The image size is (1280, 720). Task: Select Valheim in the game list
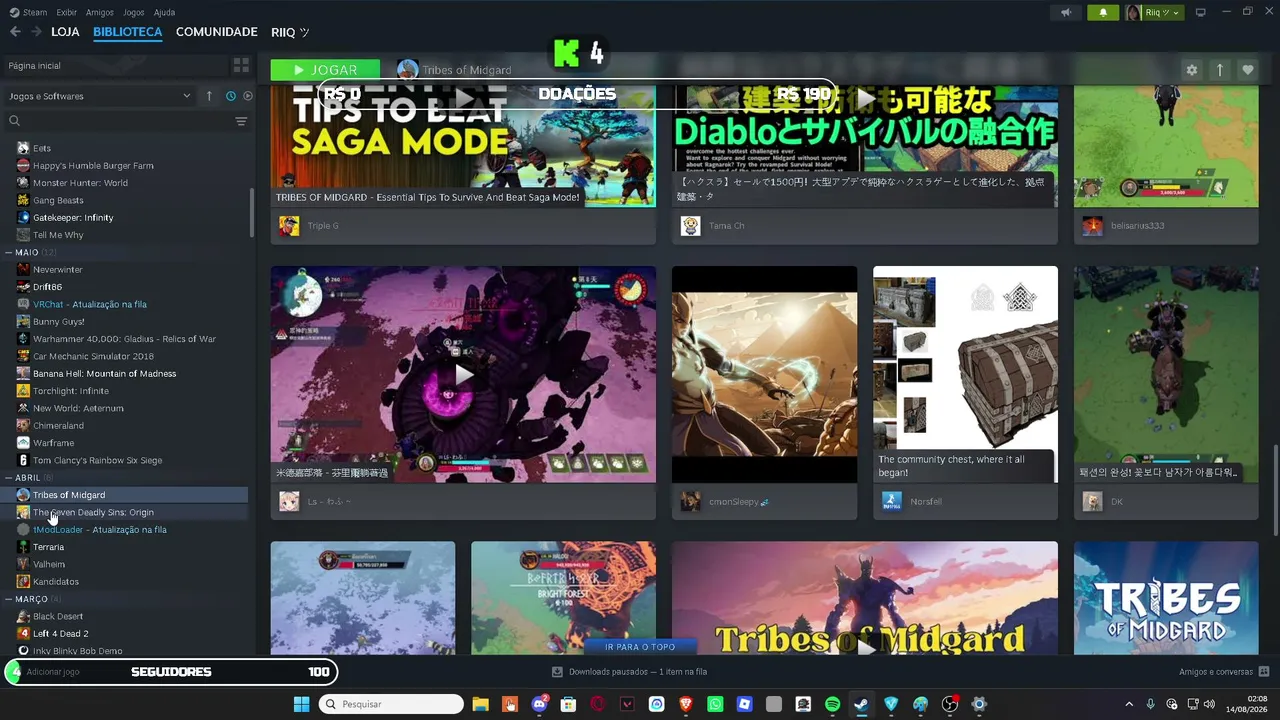coord(48,564)
